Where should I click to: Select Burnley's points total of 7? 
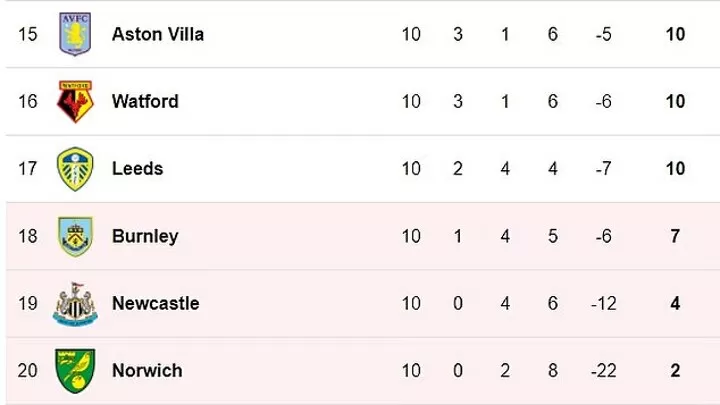(x=675, y=236)
